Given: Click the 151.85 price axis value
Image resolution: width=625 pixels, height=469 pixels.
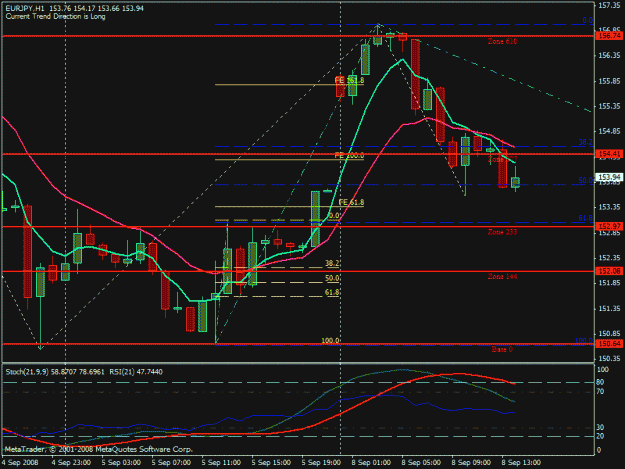Looking at the screenshot, I should pos(609,283).
